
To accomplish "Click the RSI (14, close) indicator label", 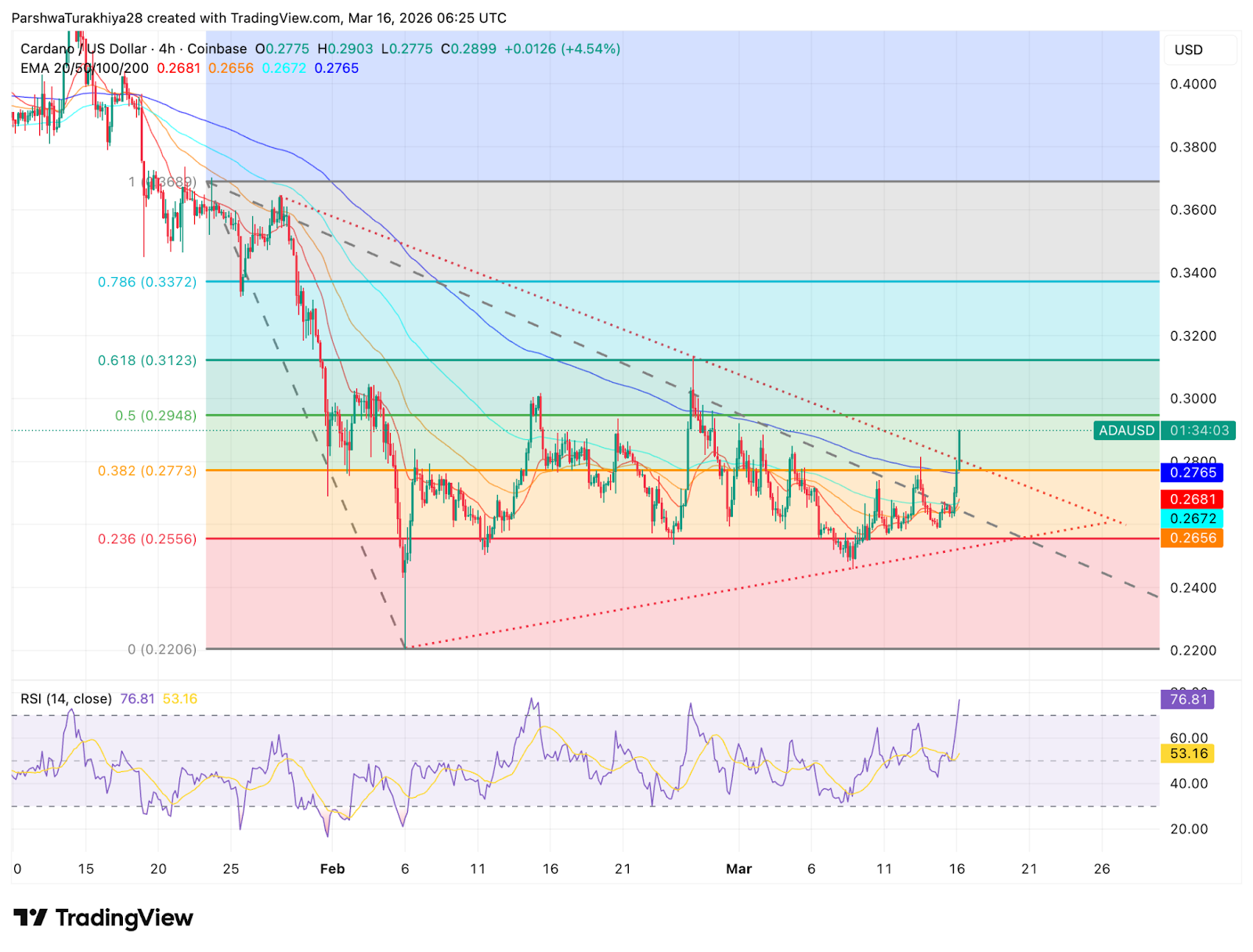I will [x=64, y=698].
